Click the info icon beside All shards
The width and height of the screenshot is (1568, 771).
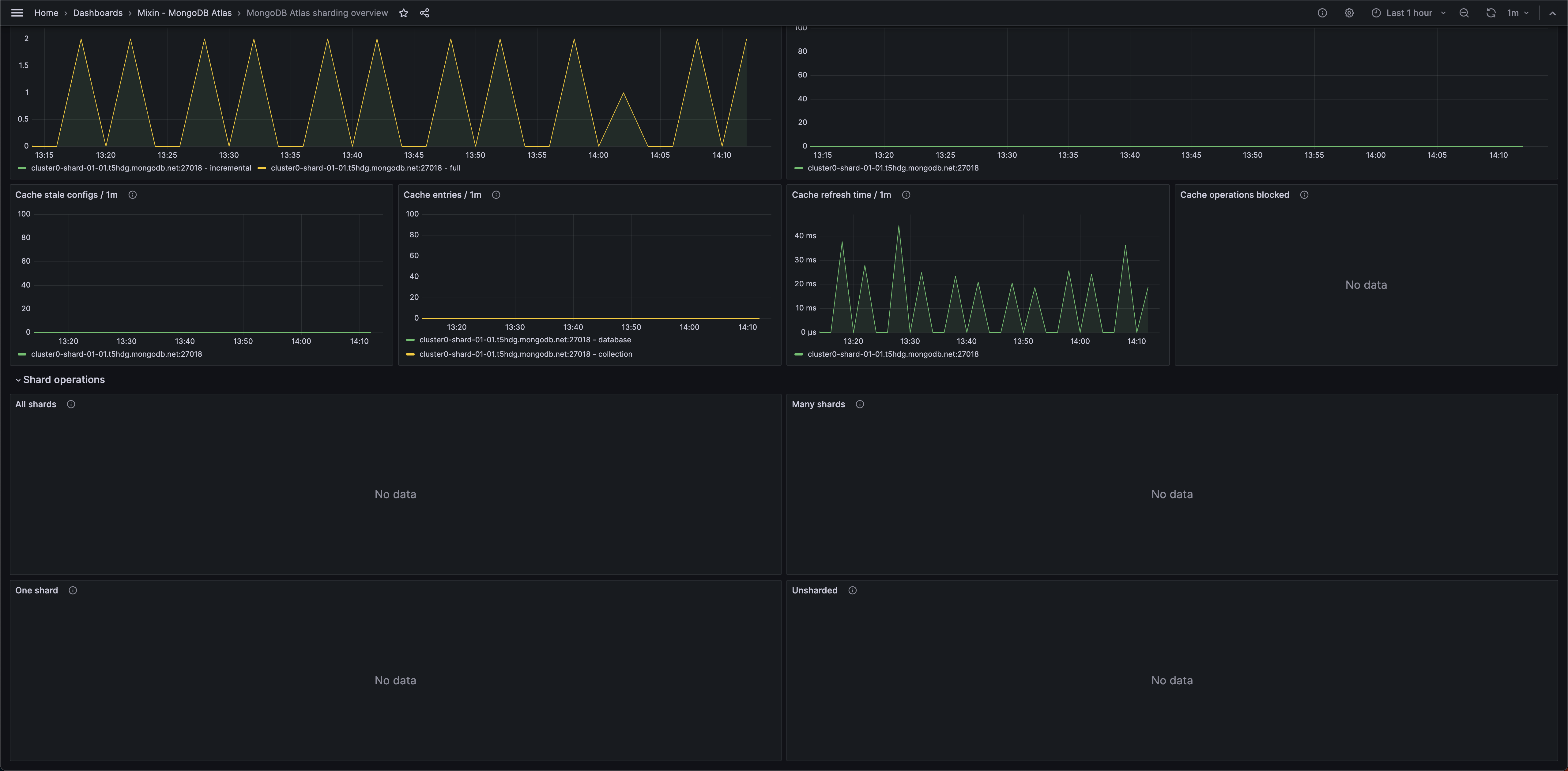pyautogui.click(x=71, y=404)
